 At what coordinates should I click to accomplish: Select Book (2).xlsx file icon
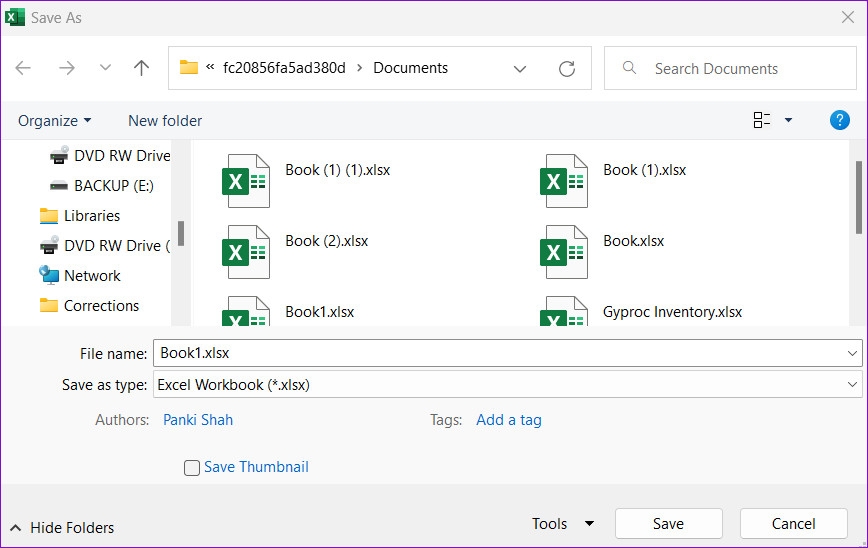coord(246,252)
